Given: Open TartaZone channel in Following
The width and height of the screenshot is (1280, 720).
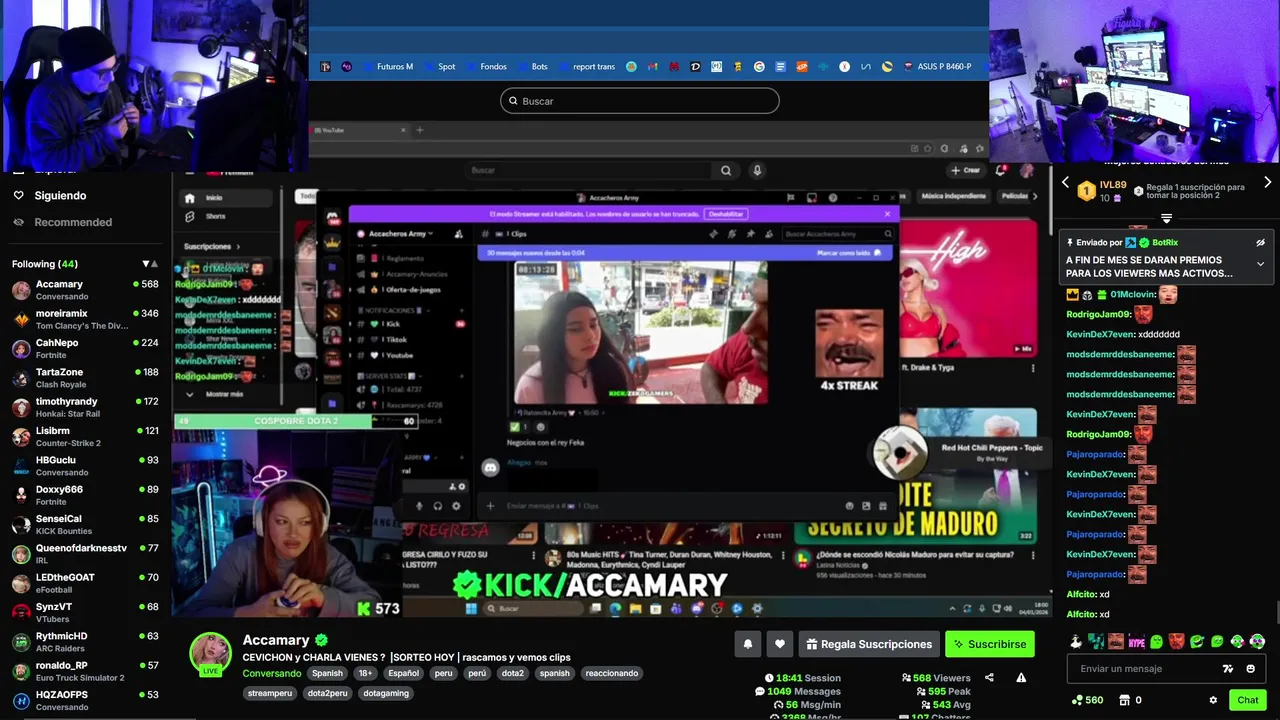Looking at the screenshot, I should (85, 378).
